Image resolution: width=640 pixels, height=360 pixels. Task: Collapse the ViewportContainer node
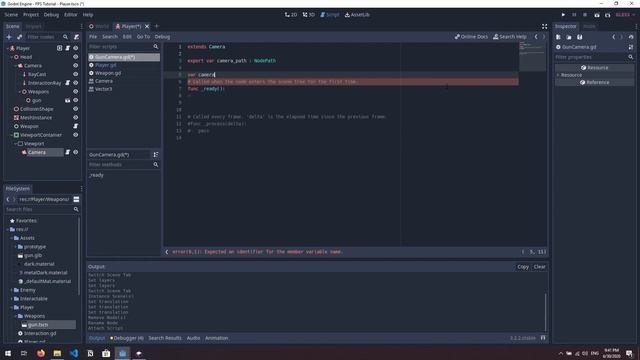[11, 135]
